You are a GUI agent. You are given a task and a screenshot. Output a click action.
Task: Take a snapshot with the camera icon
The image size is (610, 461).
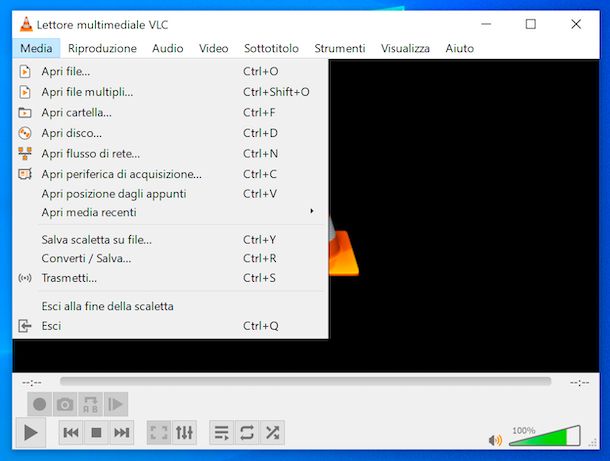[x=65, y=404]
